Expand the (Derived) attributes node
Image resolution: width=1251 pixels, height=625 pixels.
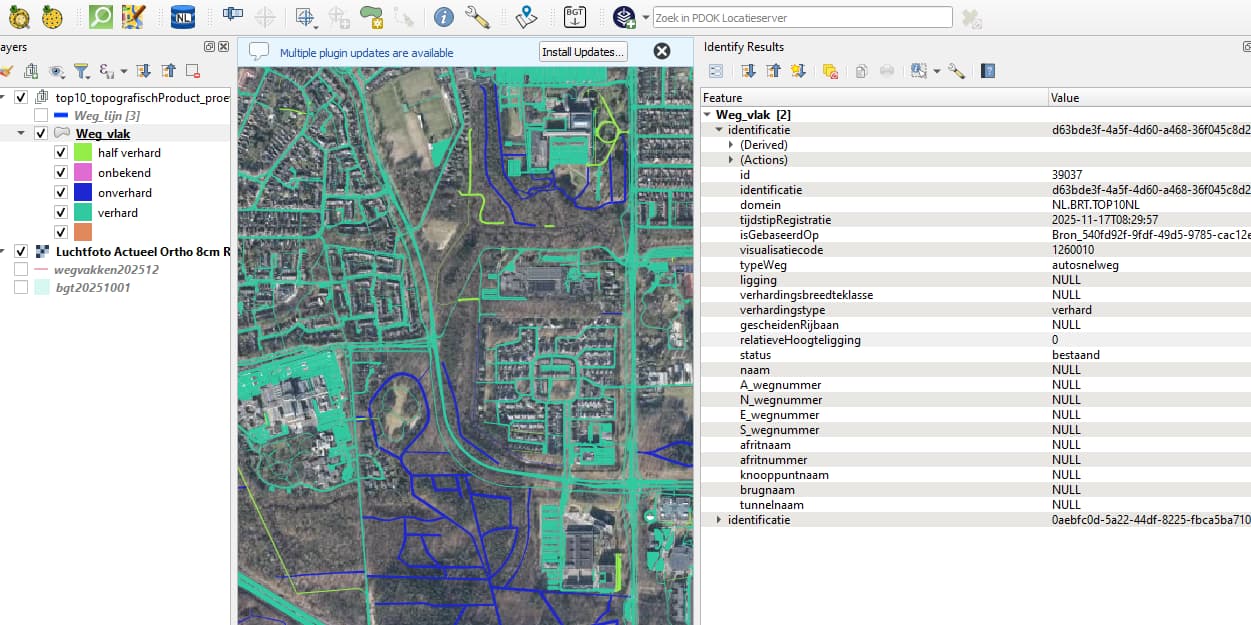[731, 145]
